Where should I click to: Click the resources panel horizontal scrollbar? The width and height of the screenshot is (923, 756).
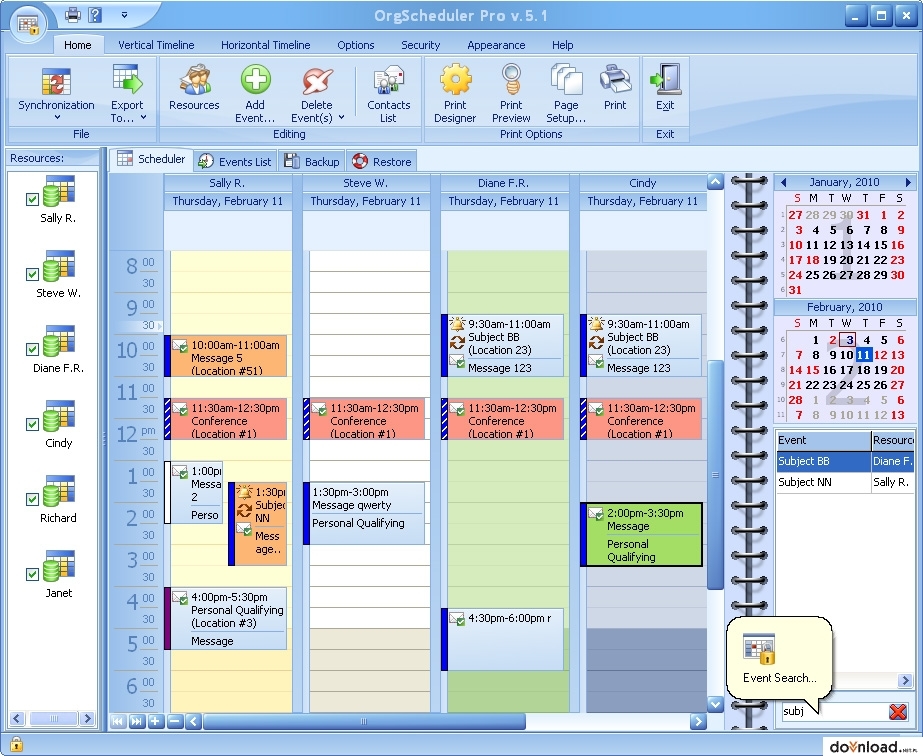[53, 718]
